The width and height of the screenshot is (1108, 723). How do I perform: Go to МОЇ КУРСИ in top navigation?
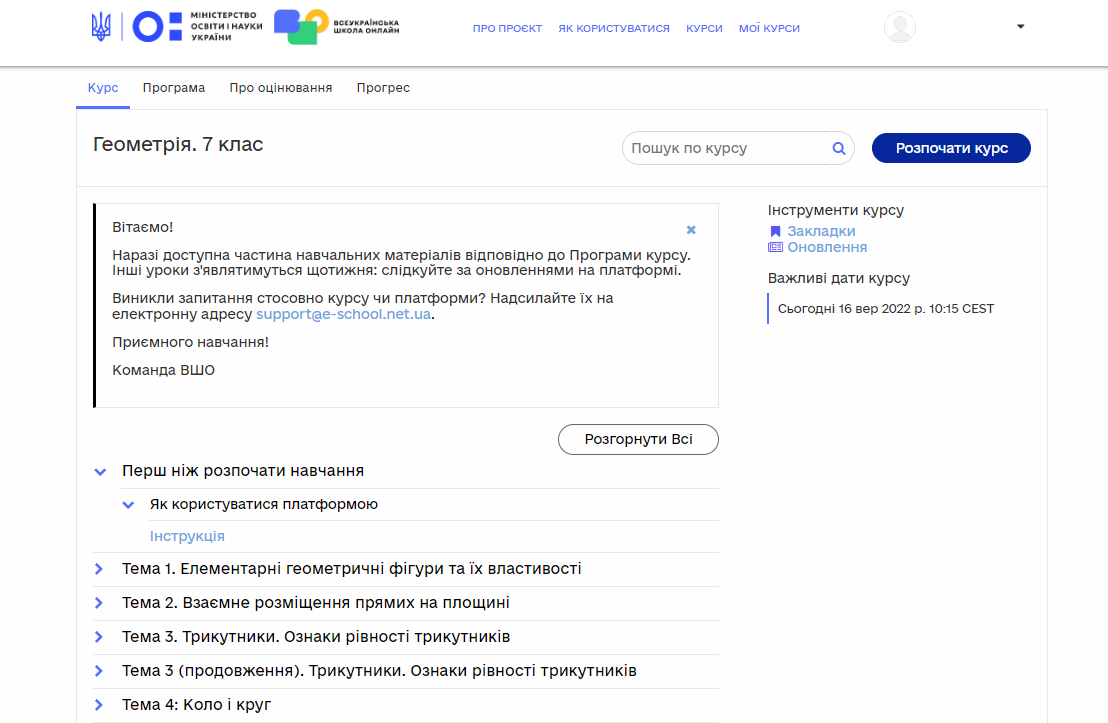pyautogui.click(x=770, y=28)
